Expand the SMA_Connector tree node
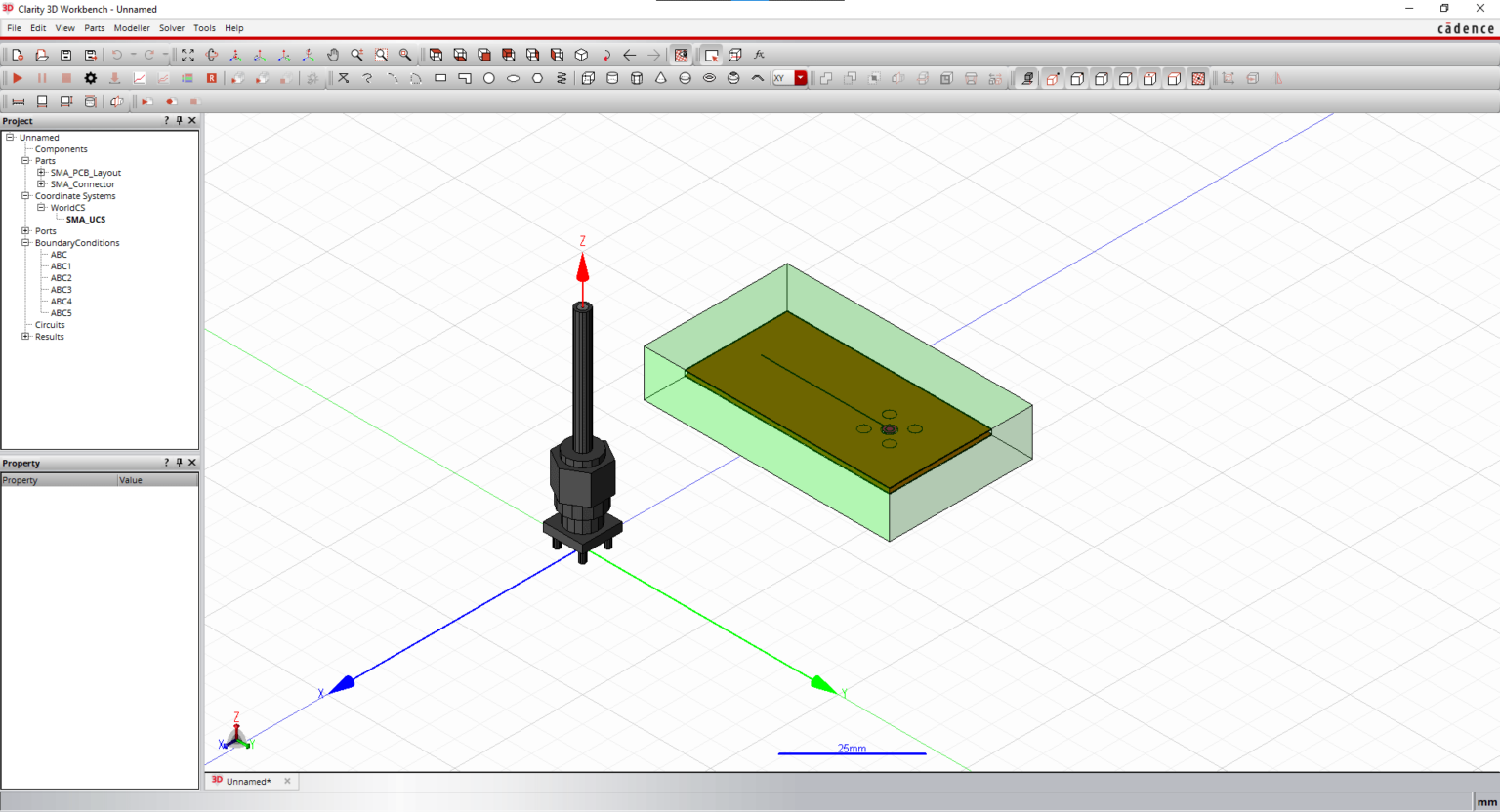 click(x=39, y=183)
